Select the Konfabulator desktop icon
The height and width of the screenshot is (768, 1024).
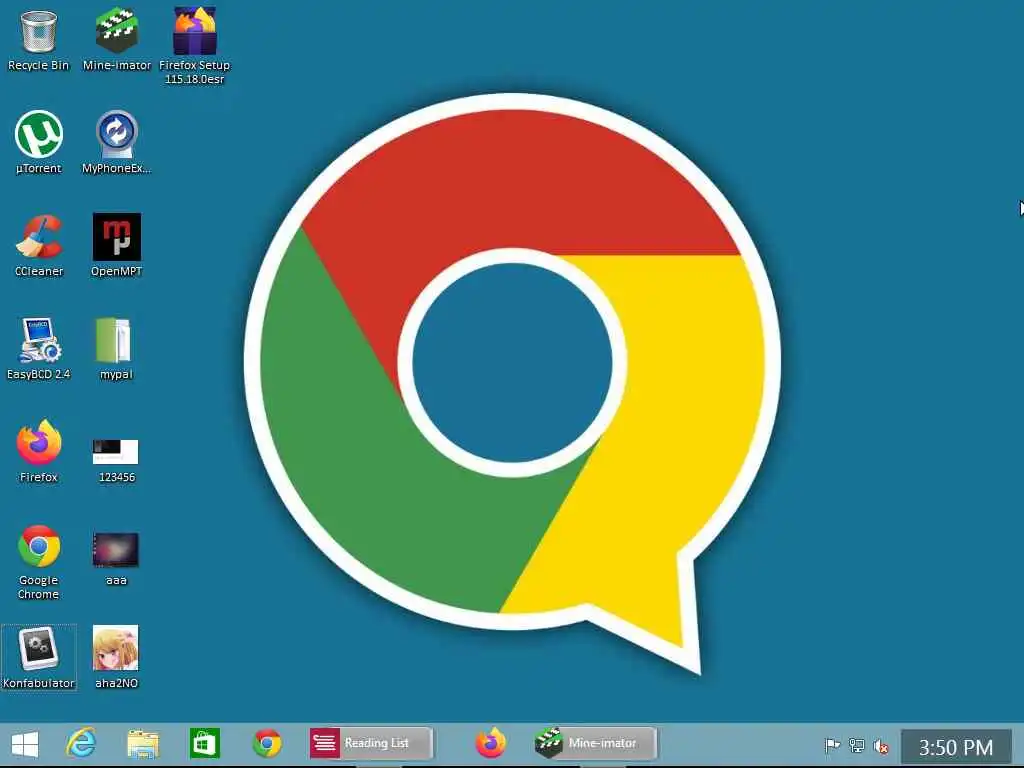39,658
